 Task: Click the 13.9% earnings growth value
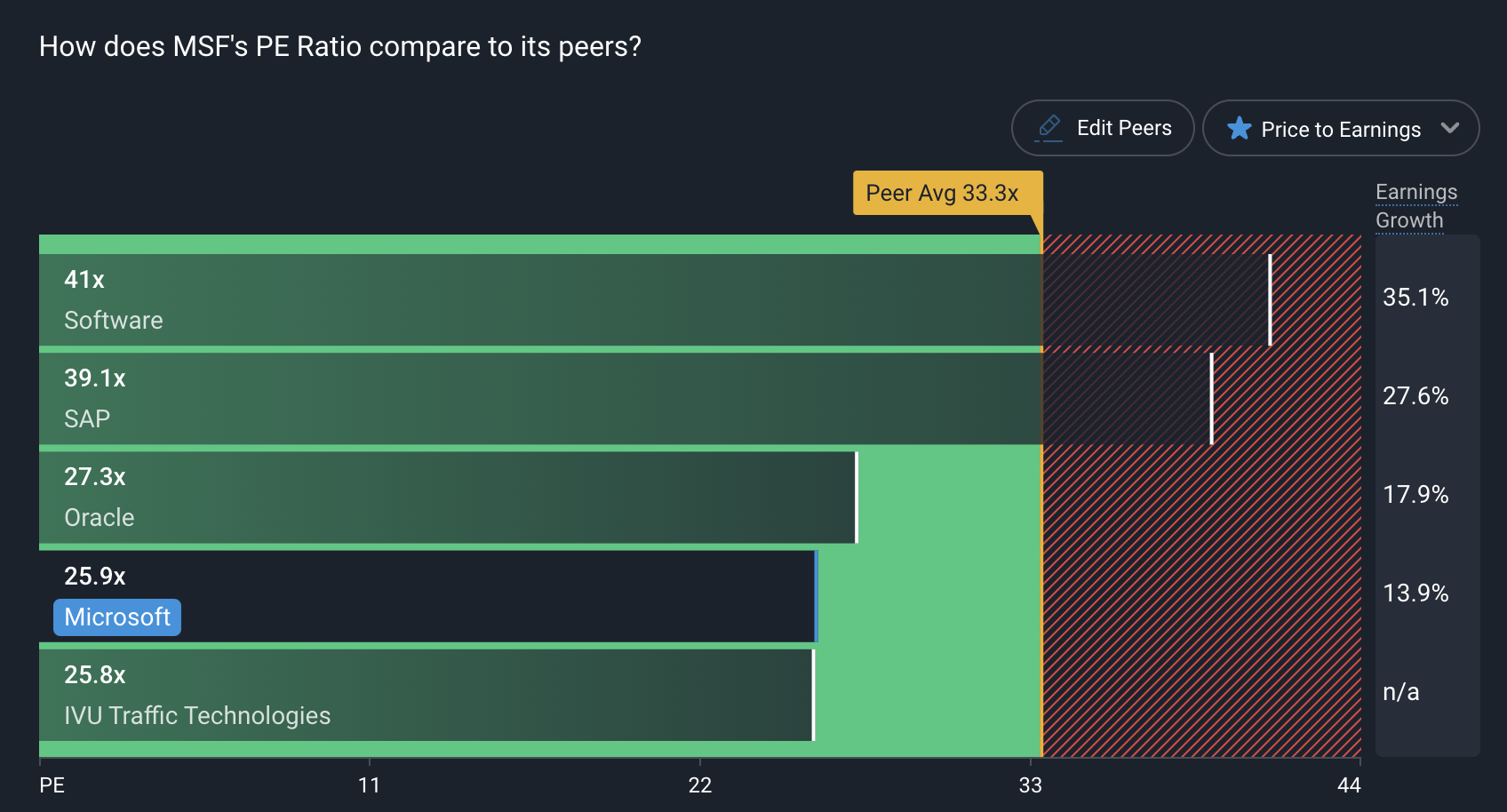1415,593
